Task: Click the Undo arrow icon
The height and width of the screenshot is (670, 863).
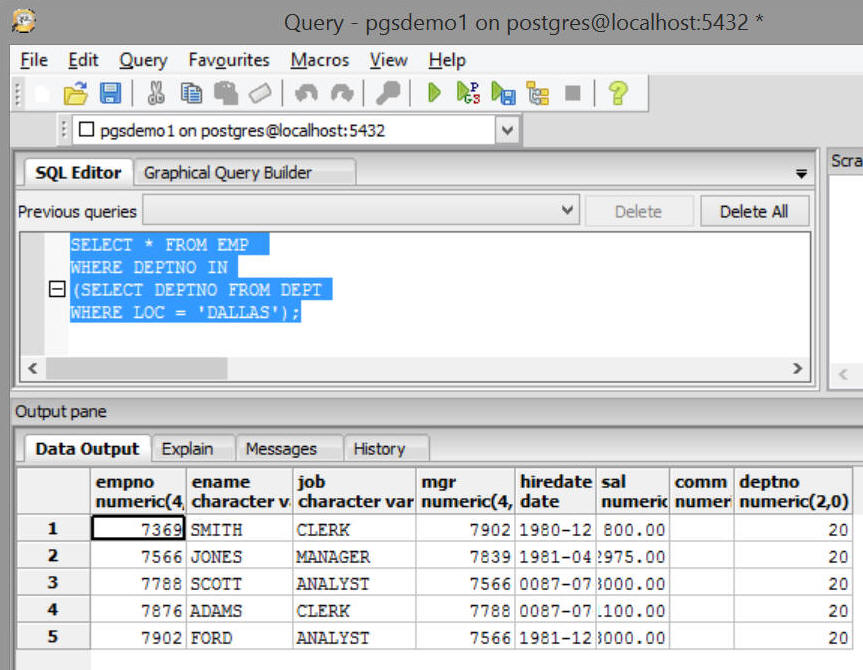Action: pyautogui.click(x=306, y=94)
